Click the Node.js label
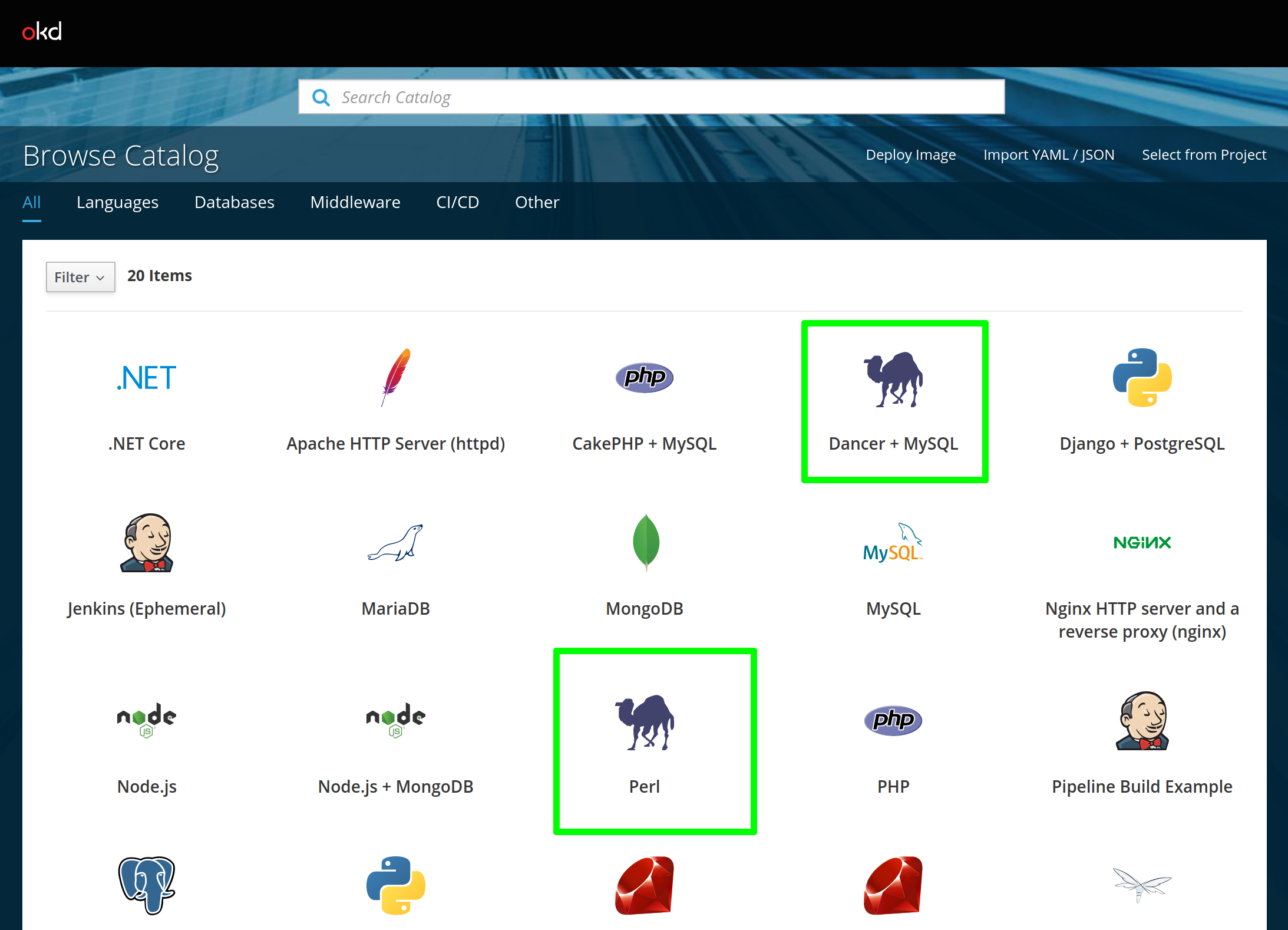The width and height of the screenshot is (1288, 930). pyautogui.click(x=147, y=787)
